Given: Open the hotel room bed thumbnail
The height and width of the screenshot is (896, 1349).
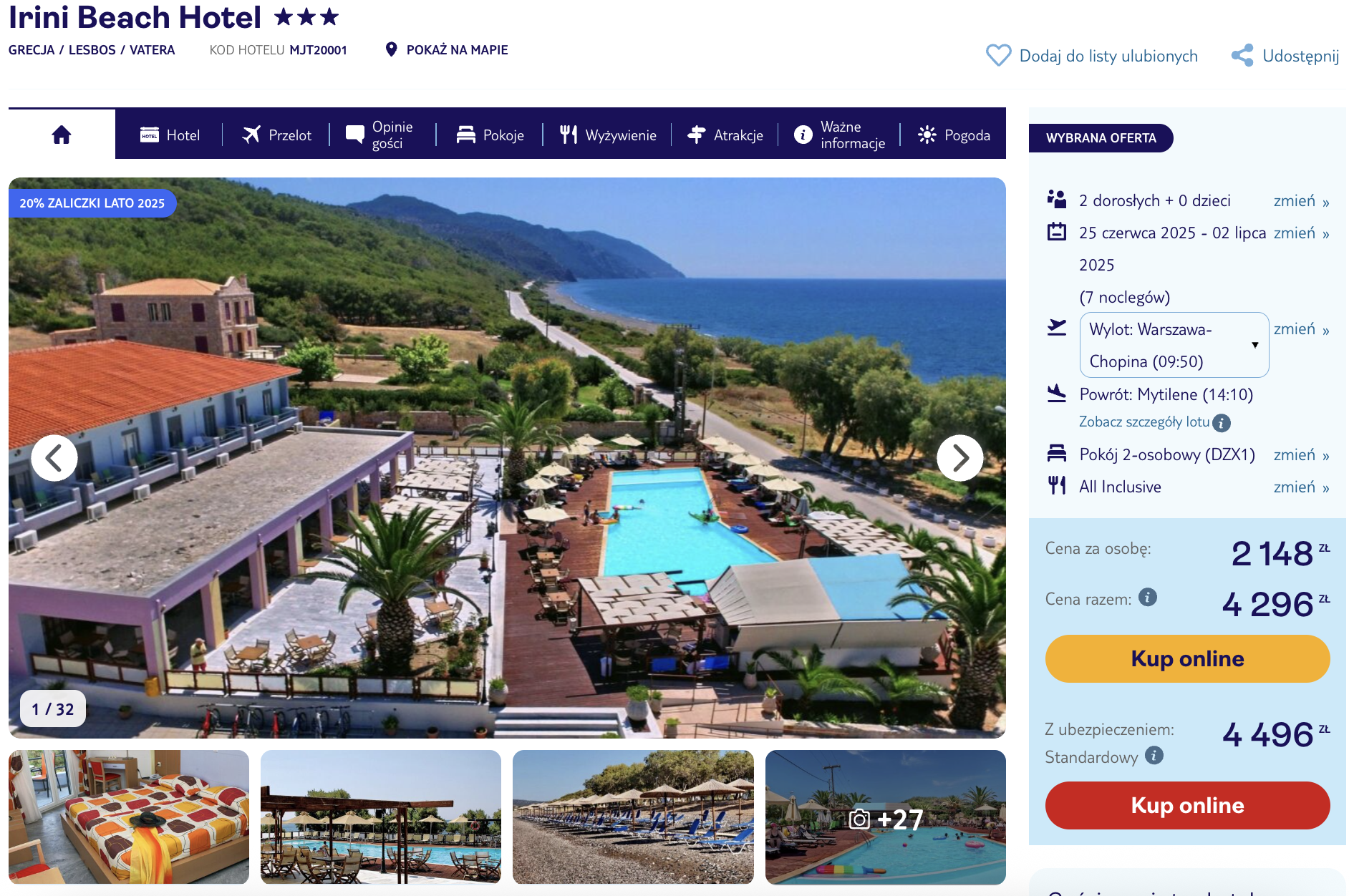Looking at the screenshot, I should pos(129,817).
